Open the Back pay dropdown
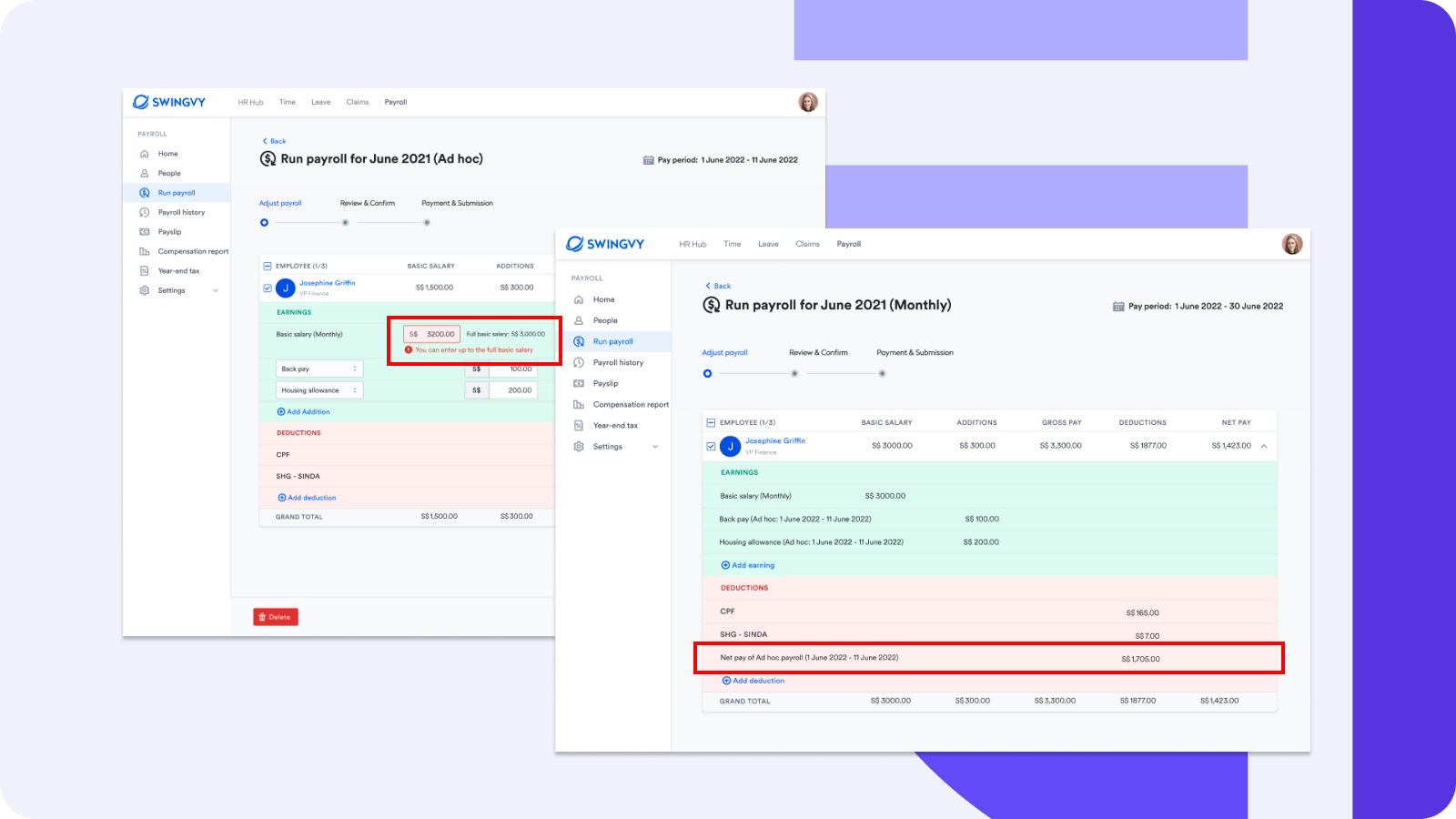The image size is (1456, 819). point(318,369)
